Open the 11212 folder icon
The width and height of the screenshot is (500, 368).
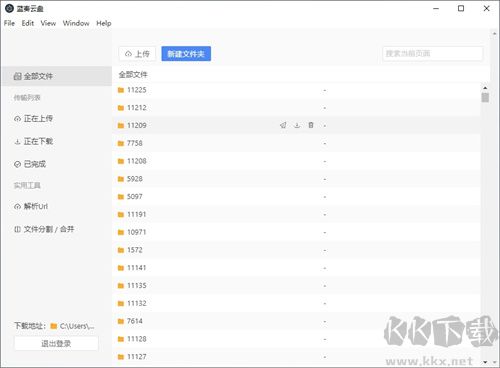[x=121, y=108]
